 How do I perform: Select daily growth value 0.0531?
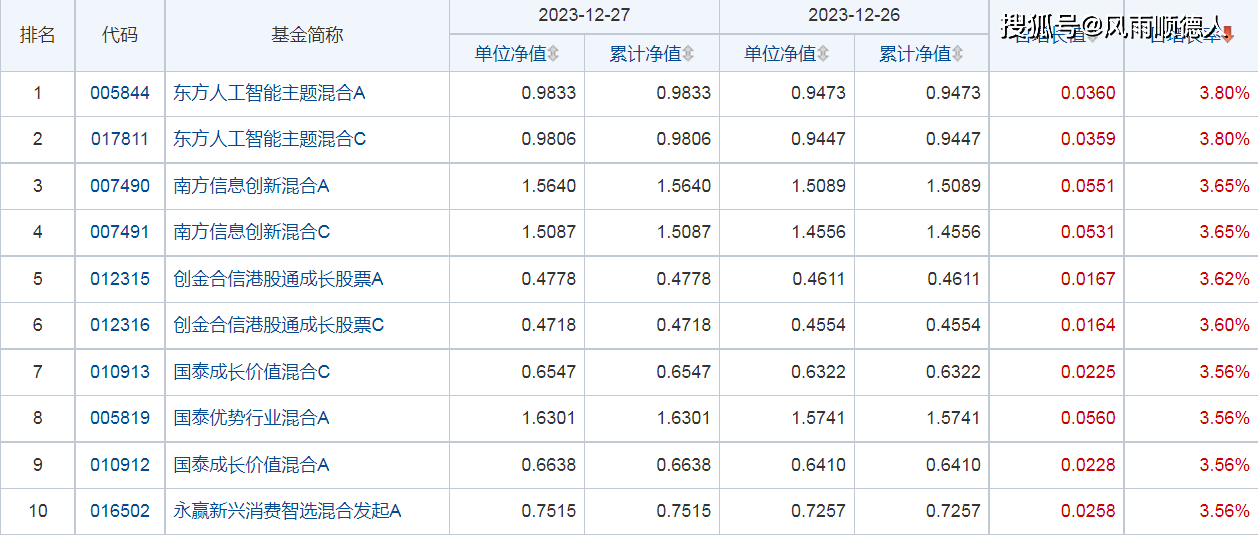pyautogui.click(x=1088, y=232)
